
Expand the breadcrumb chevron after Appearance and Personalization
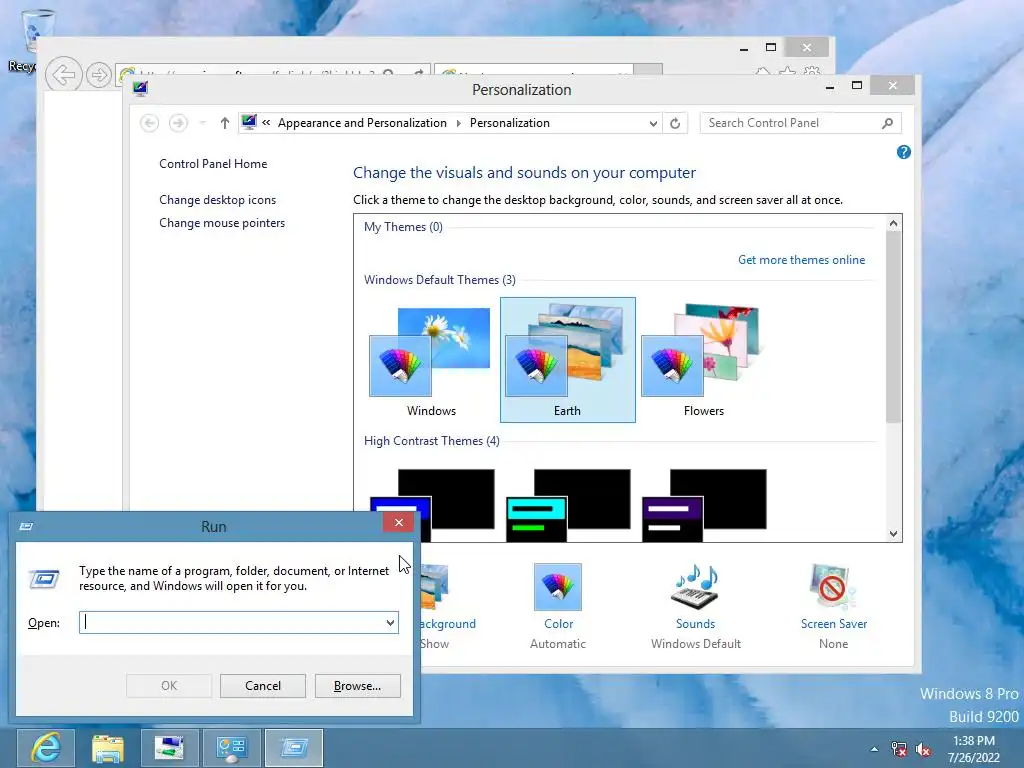458,123
